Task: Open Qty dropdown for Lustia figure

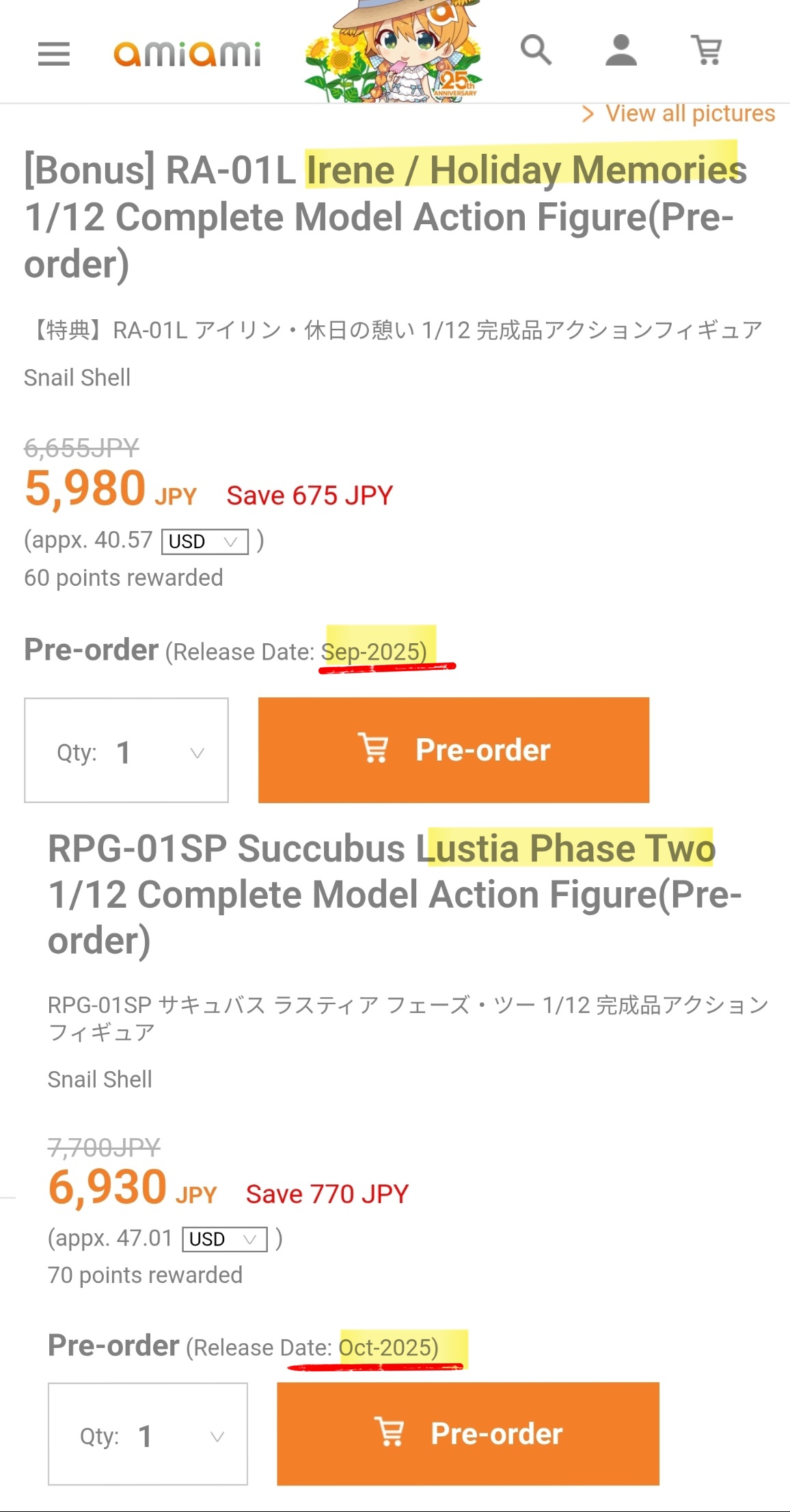Action: click(148, 1434)
